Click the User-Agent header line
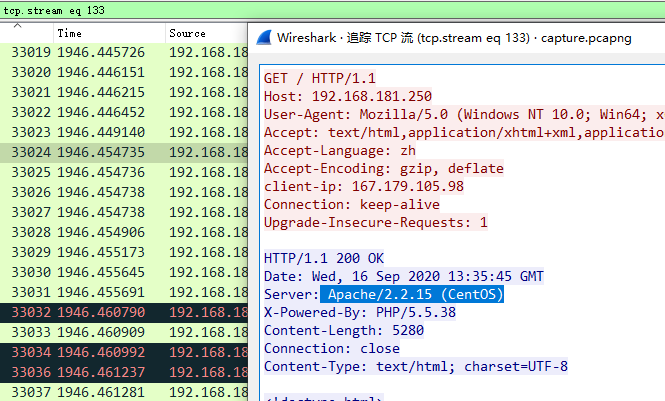Screen dimensions: 665x401 (x=464, y=114)
